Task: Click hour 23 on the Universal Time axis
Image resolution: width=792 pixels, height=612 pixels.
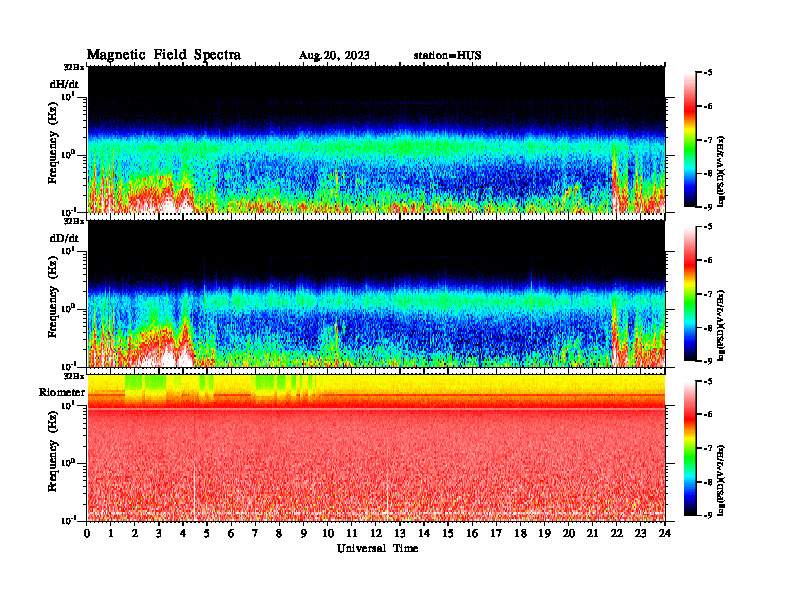Action: (640, 534)
